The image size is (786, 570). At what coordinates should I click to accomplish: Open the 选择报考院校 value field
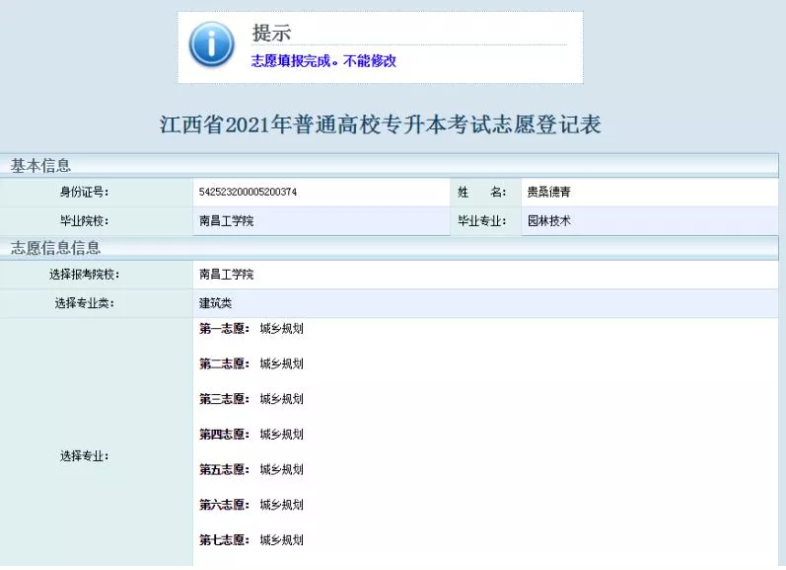click(x=226, y=274)
